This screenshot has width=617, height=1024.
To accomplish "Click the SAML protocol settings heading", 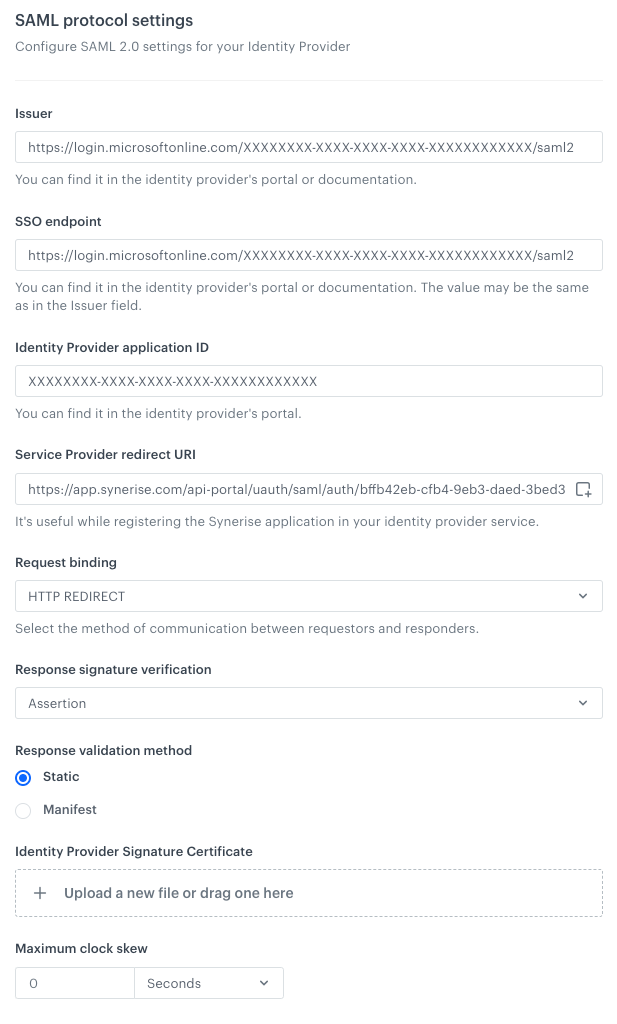I will (103, 20).
